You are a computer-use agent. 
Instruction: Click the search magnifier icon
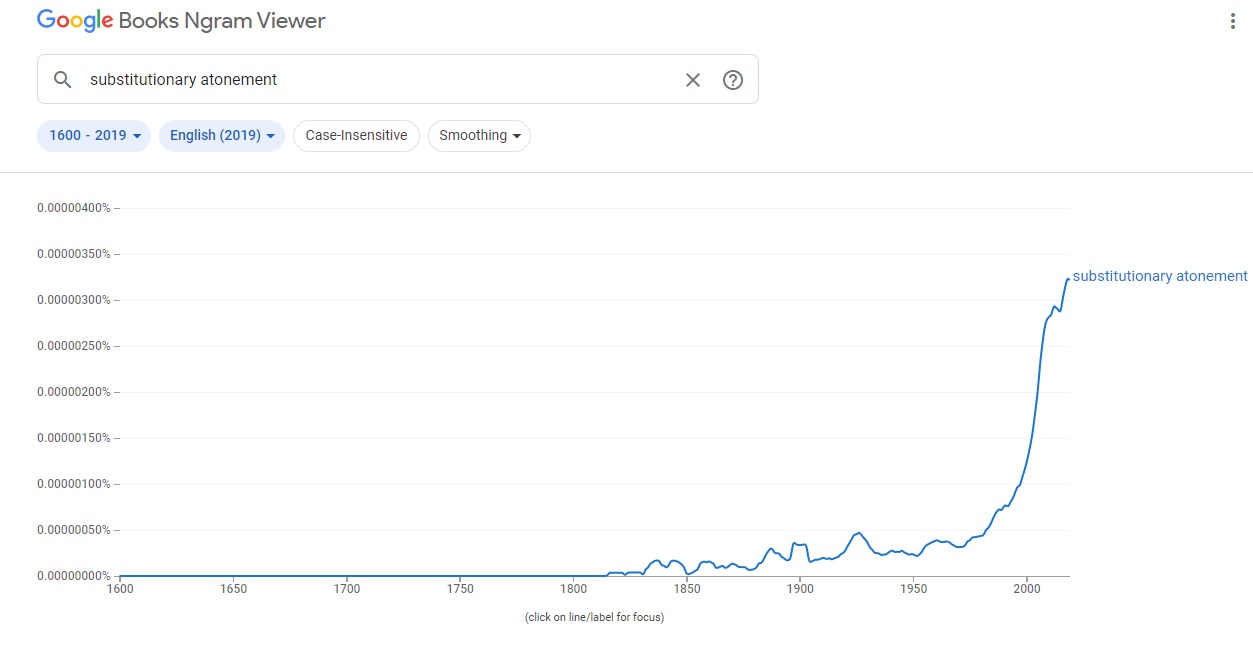pos(62,80)
